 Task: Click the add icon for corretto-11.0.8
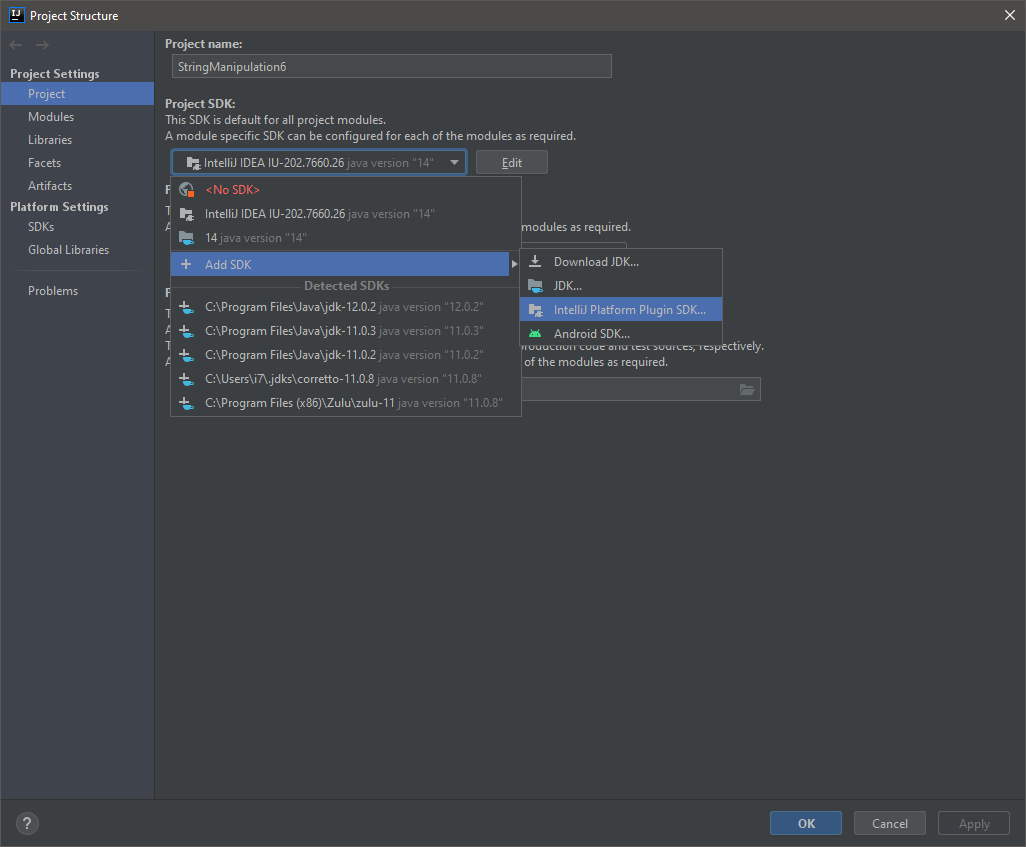point(186,379)
